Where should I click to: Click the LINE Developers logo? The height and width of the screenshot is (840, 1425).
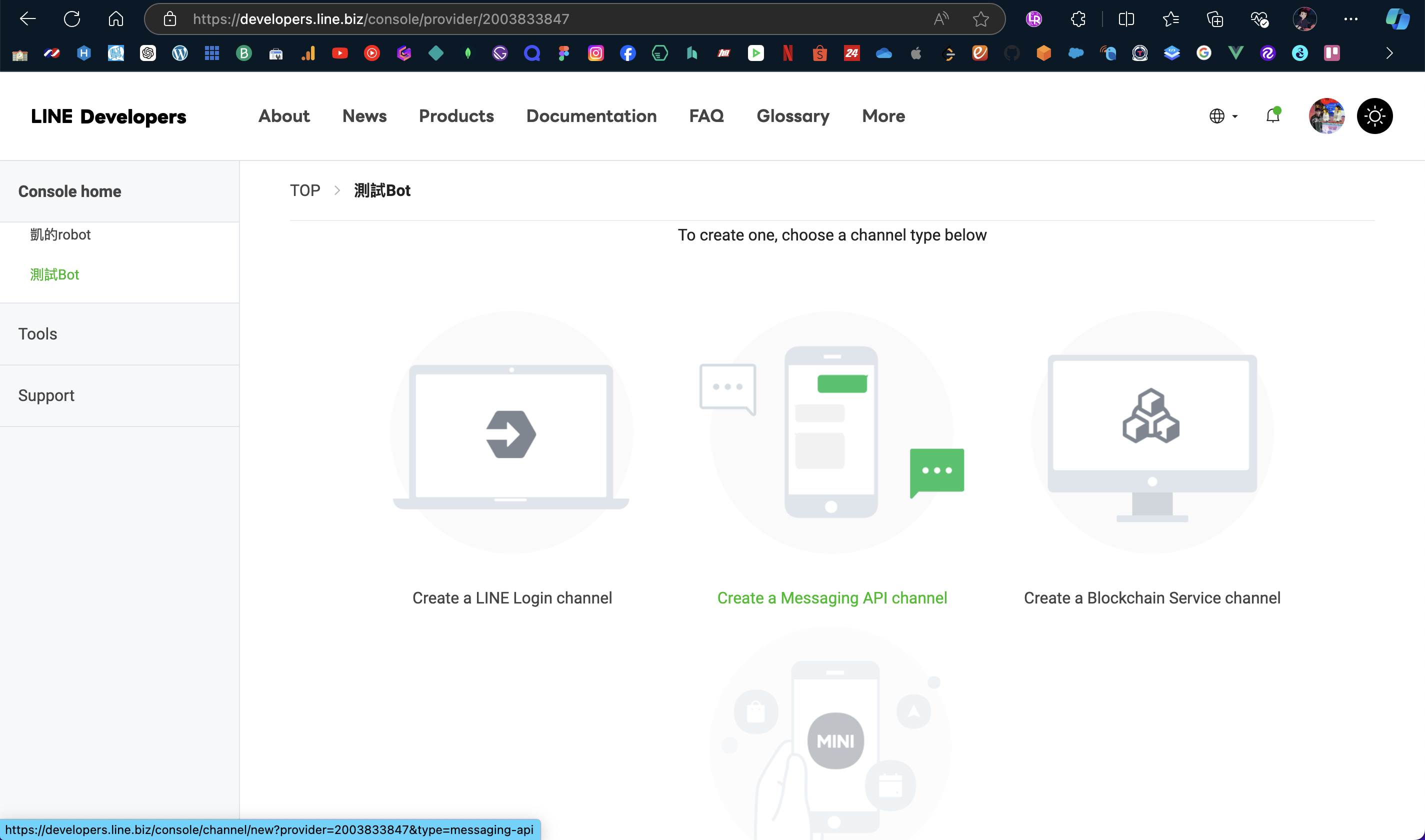pos(108,116)
